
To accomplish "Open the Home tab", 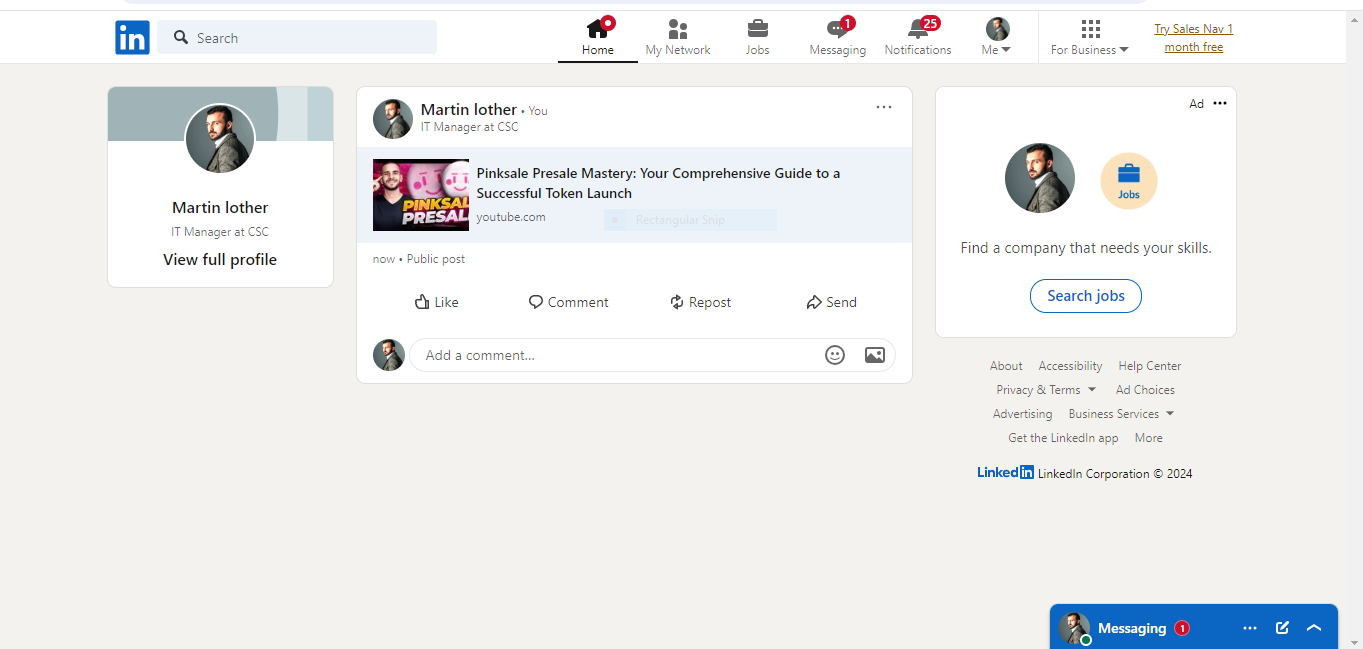I will click(598, 37).
